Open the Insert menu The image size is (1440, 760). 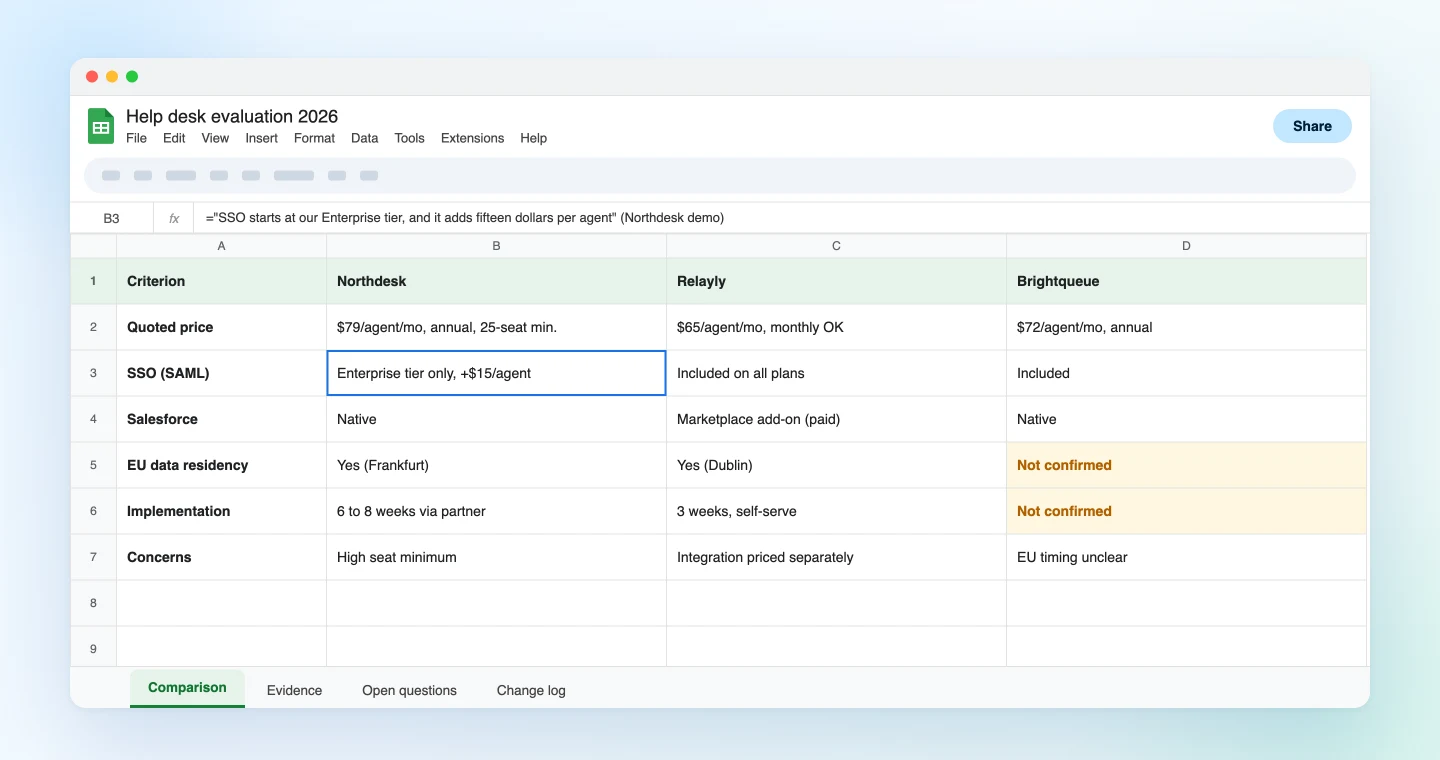[x=262, y=138]
